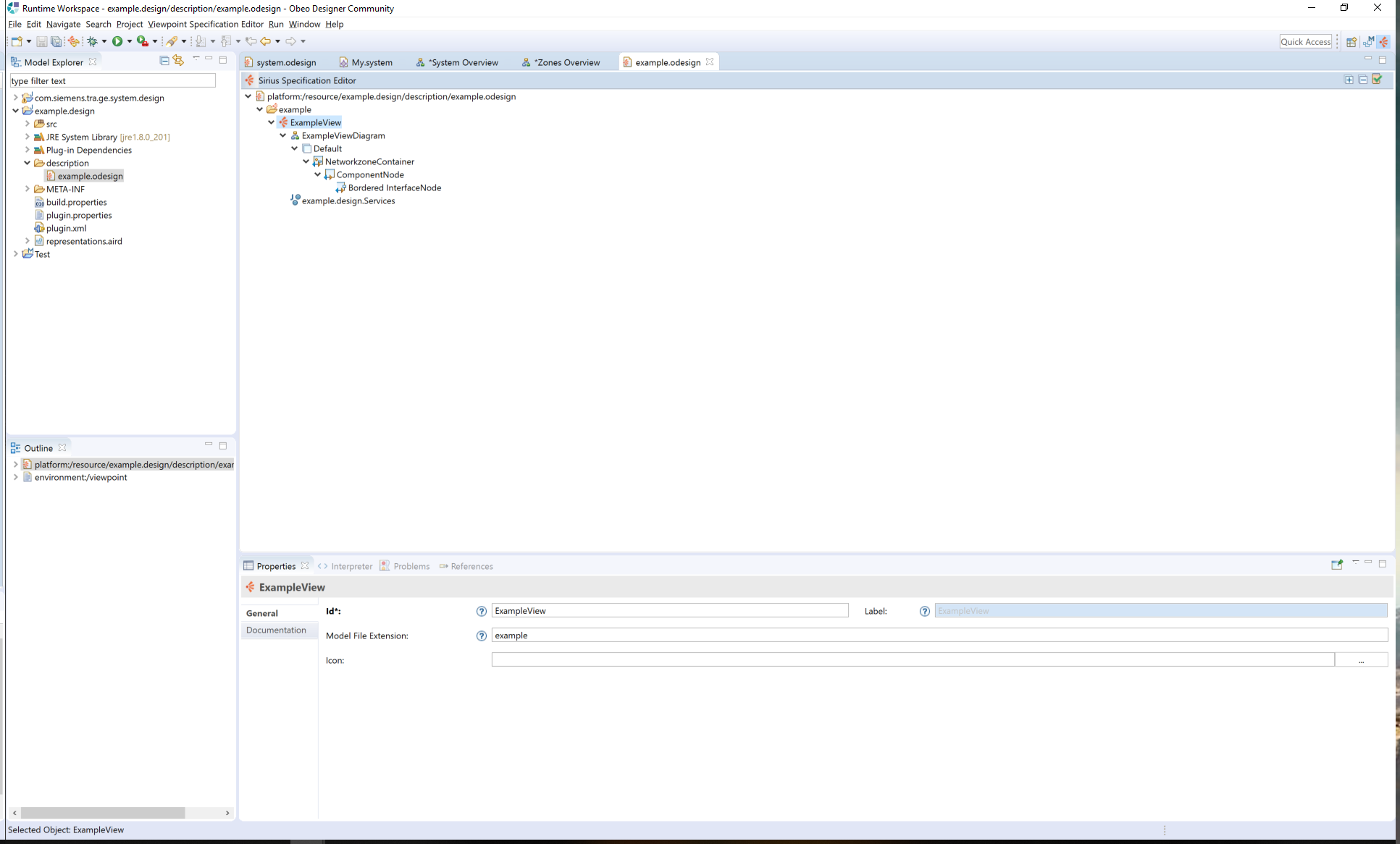Open the File menu
Viewport: 1400px width, 844px height.
tap(15, 24)
